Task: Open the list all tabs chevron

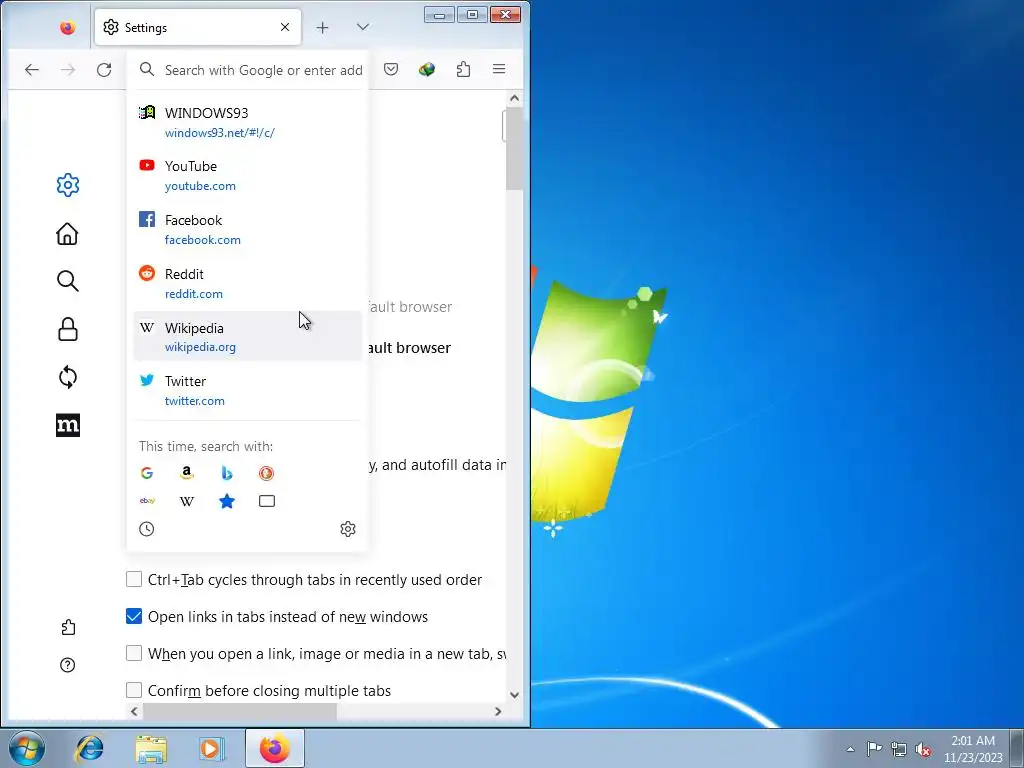Action: [x=363, y=27]
